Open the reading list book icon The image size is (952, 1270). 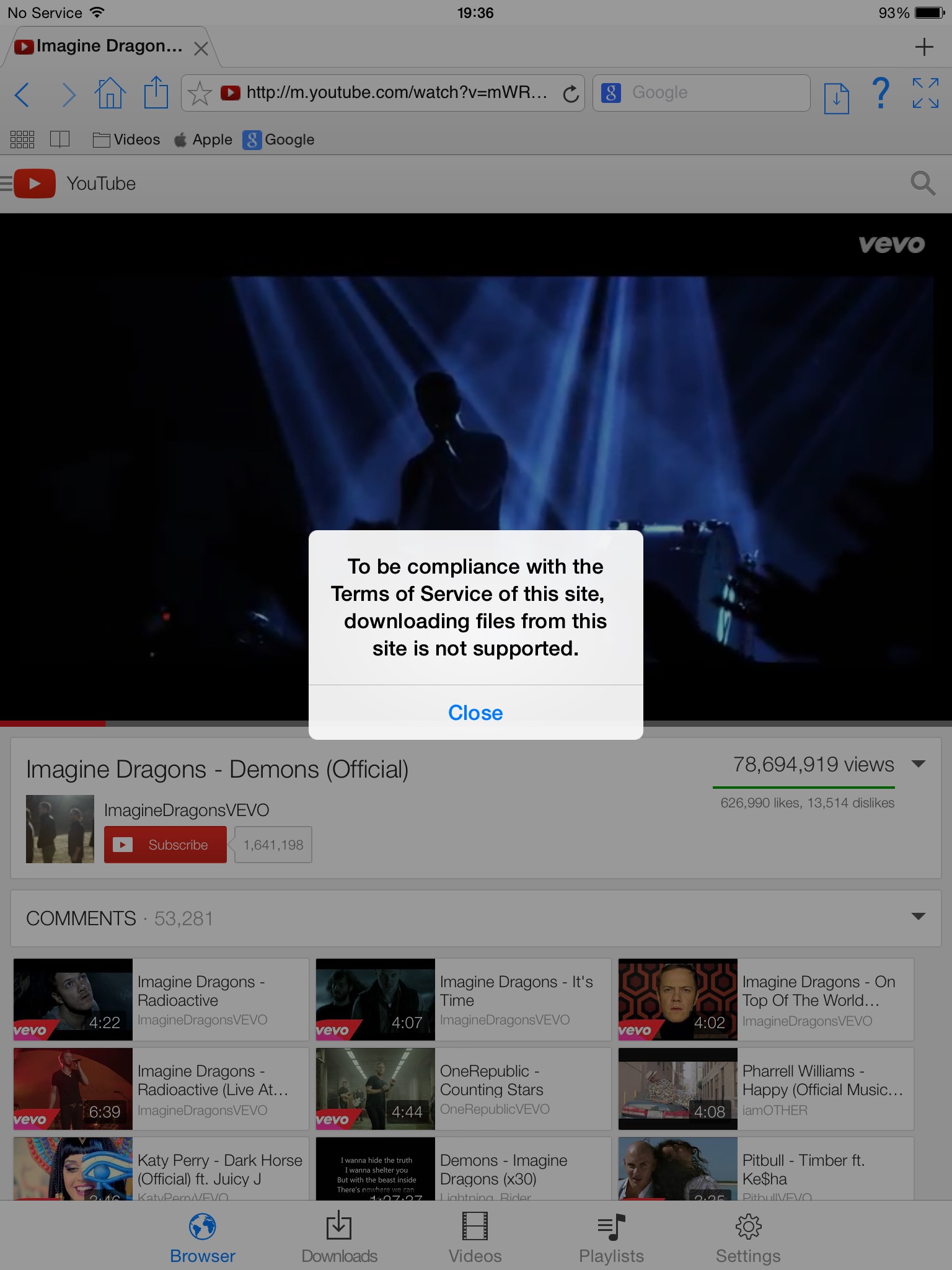coord(59,139)
